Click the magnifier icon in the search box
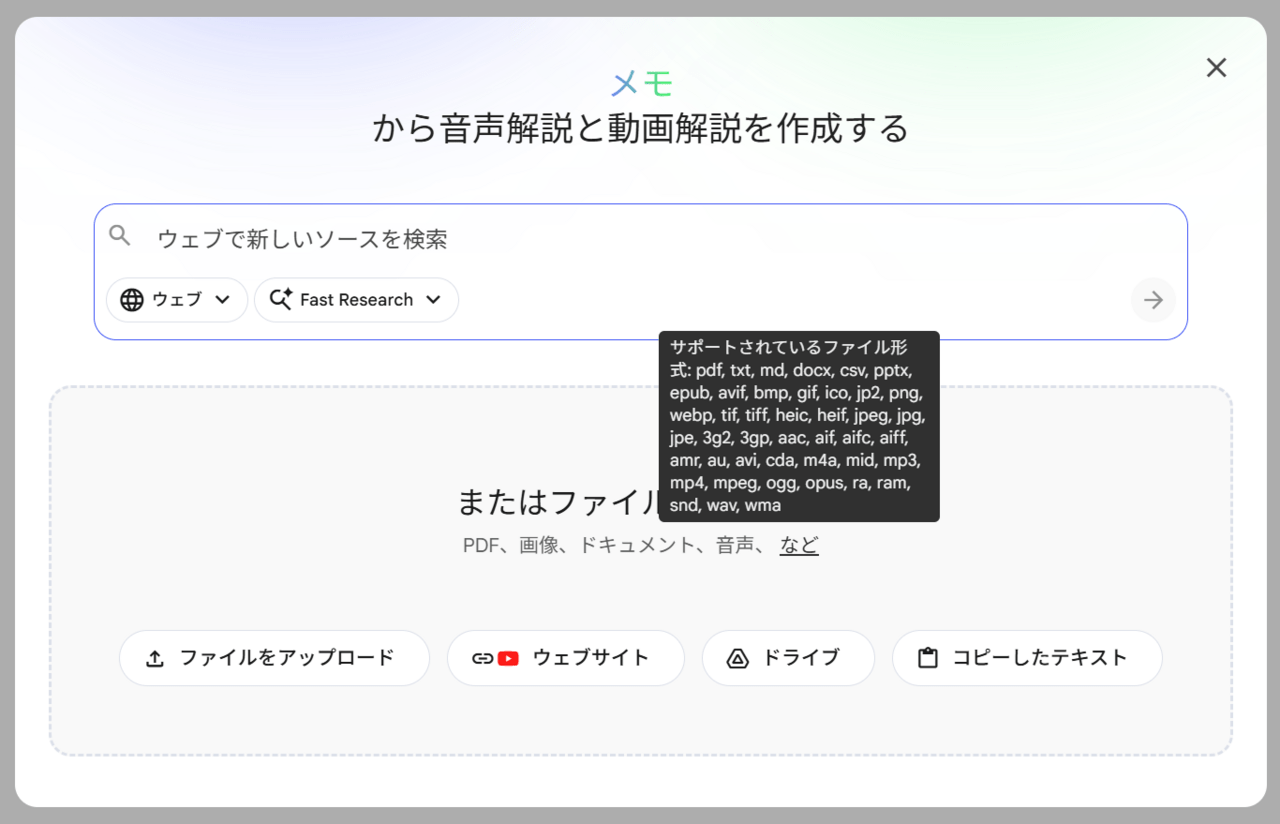The image size is (1280, 824). pyautogui.click(x=120, y=236)
